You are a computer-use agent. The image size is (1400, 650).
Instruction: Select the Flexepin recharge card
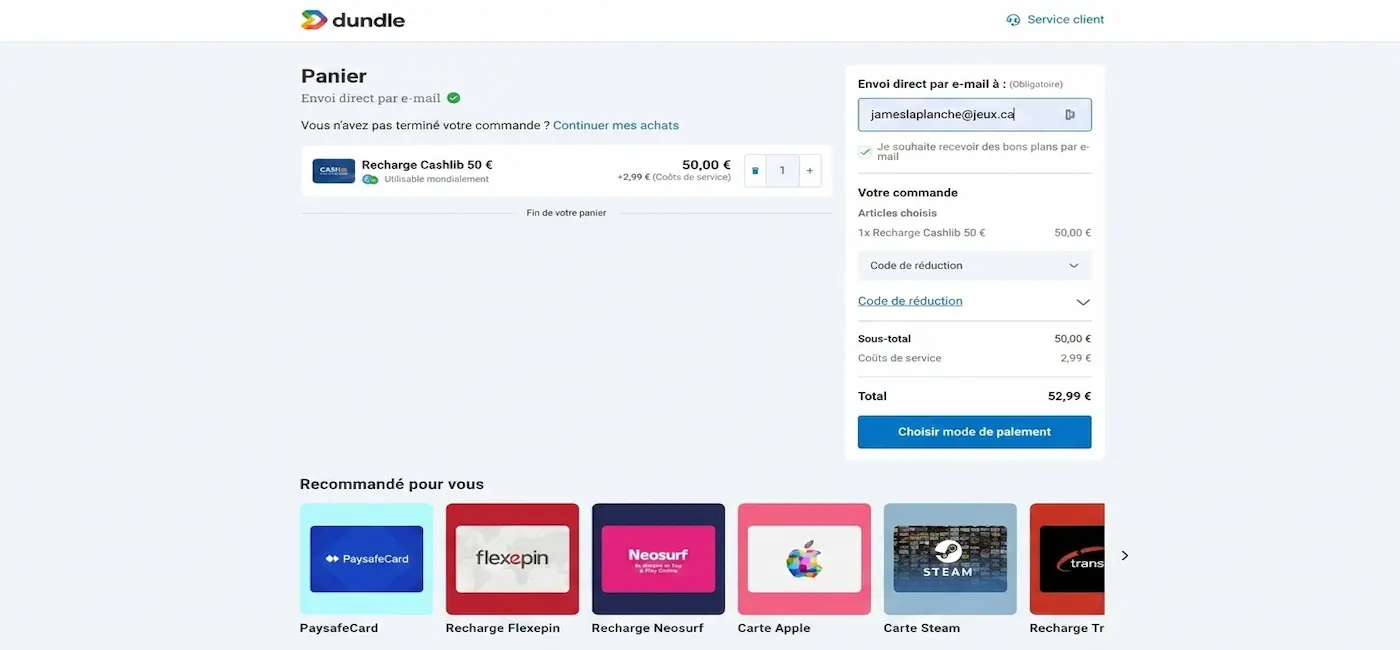(x=512, y=559)
